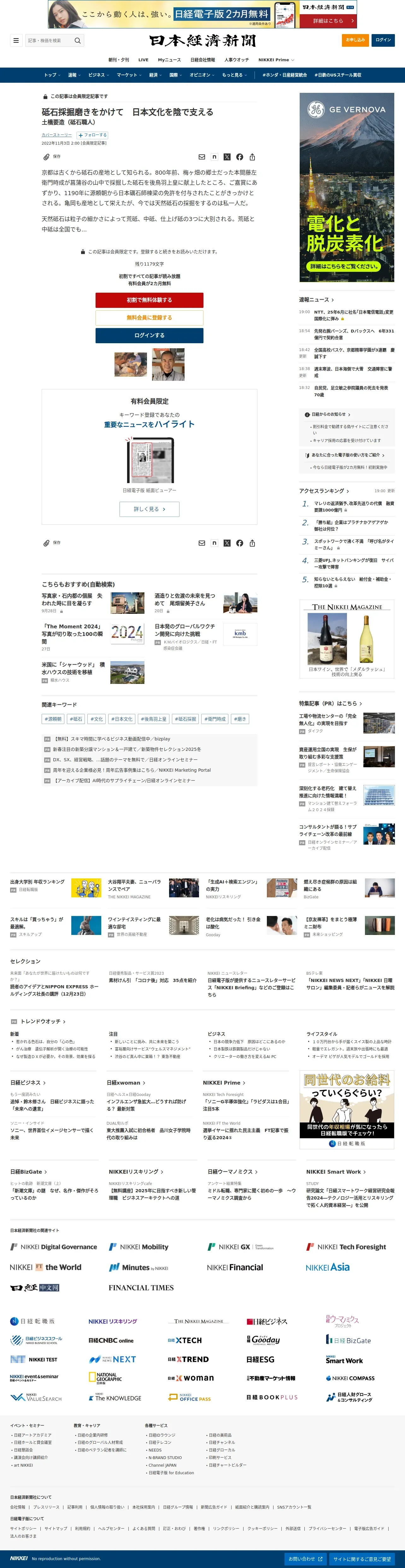Click the 日経xTECH logo

(x=185, y=1340)
